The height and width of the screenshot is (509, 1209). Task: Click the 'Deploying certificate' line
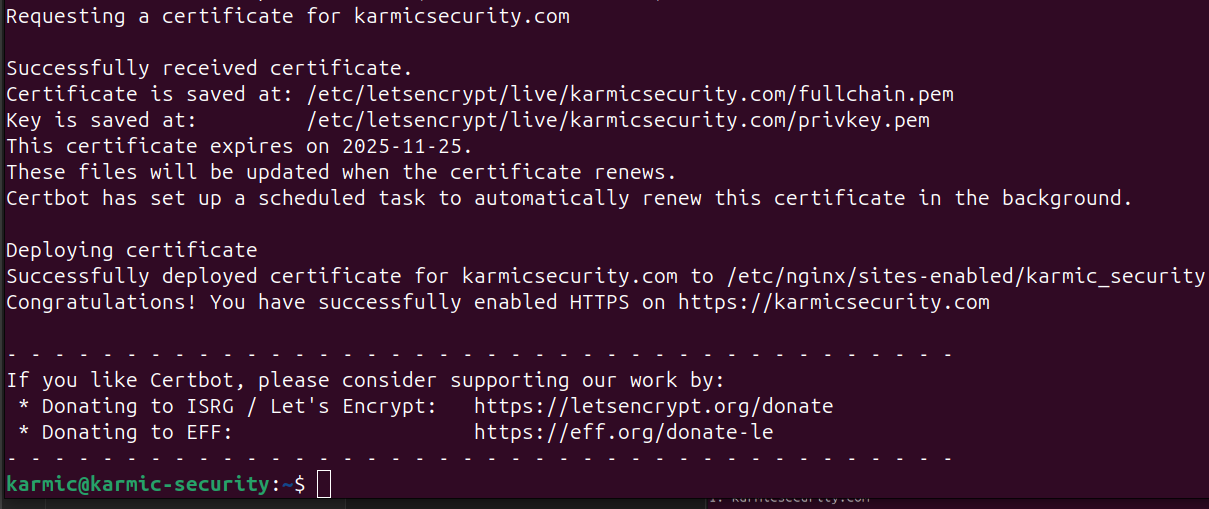tap(132, 250)
